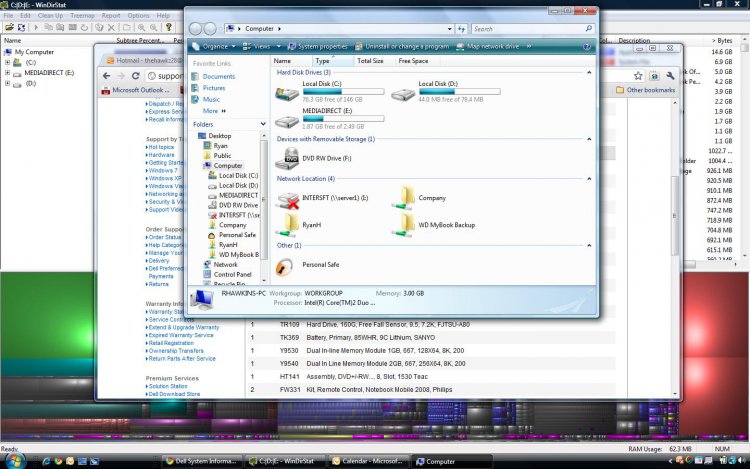Open the WinDirStat Report menu

click(x=110, y=15)
